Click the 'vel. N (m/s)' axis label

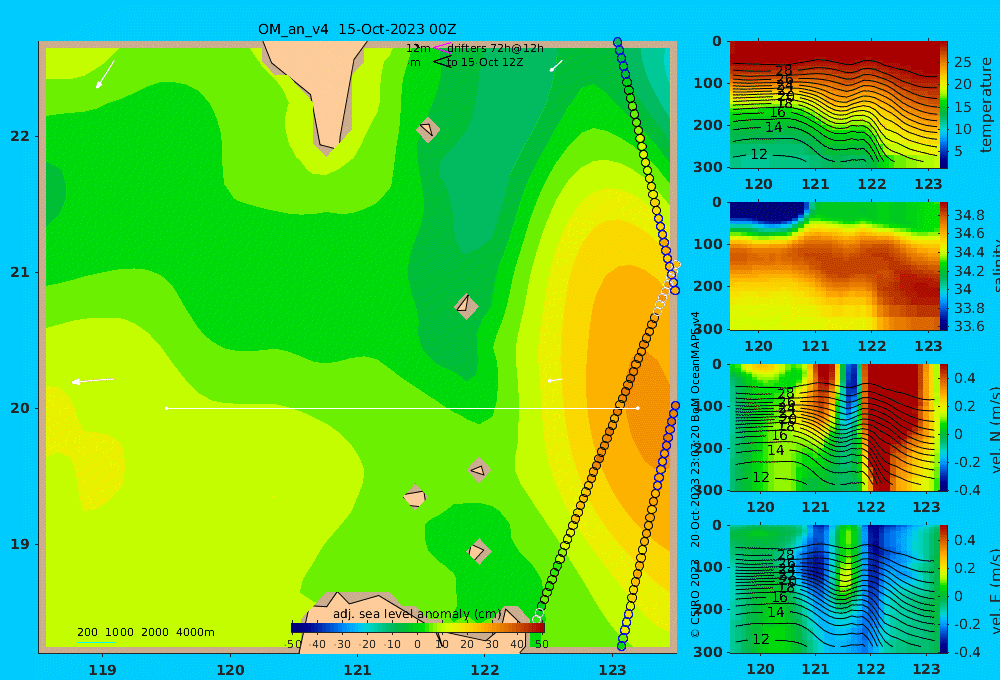(x=994, y=422)
